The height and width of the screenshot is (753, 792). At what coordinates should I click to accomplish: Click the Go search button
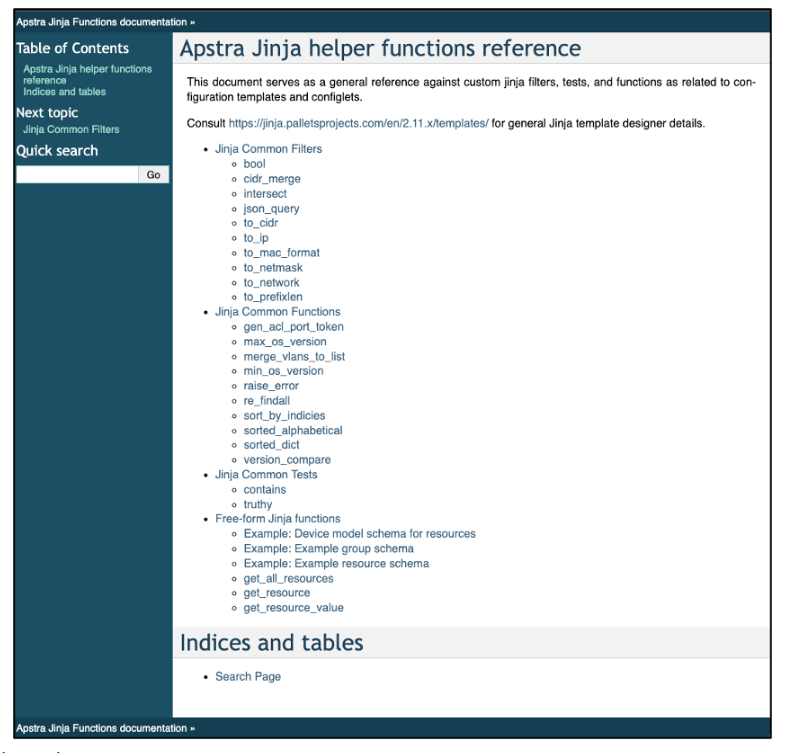pyautogui.click(x=154, y=175)
